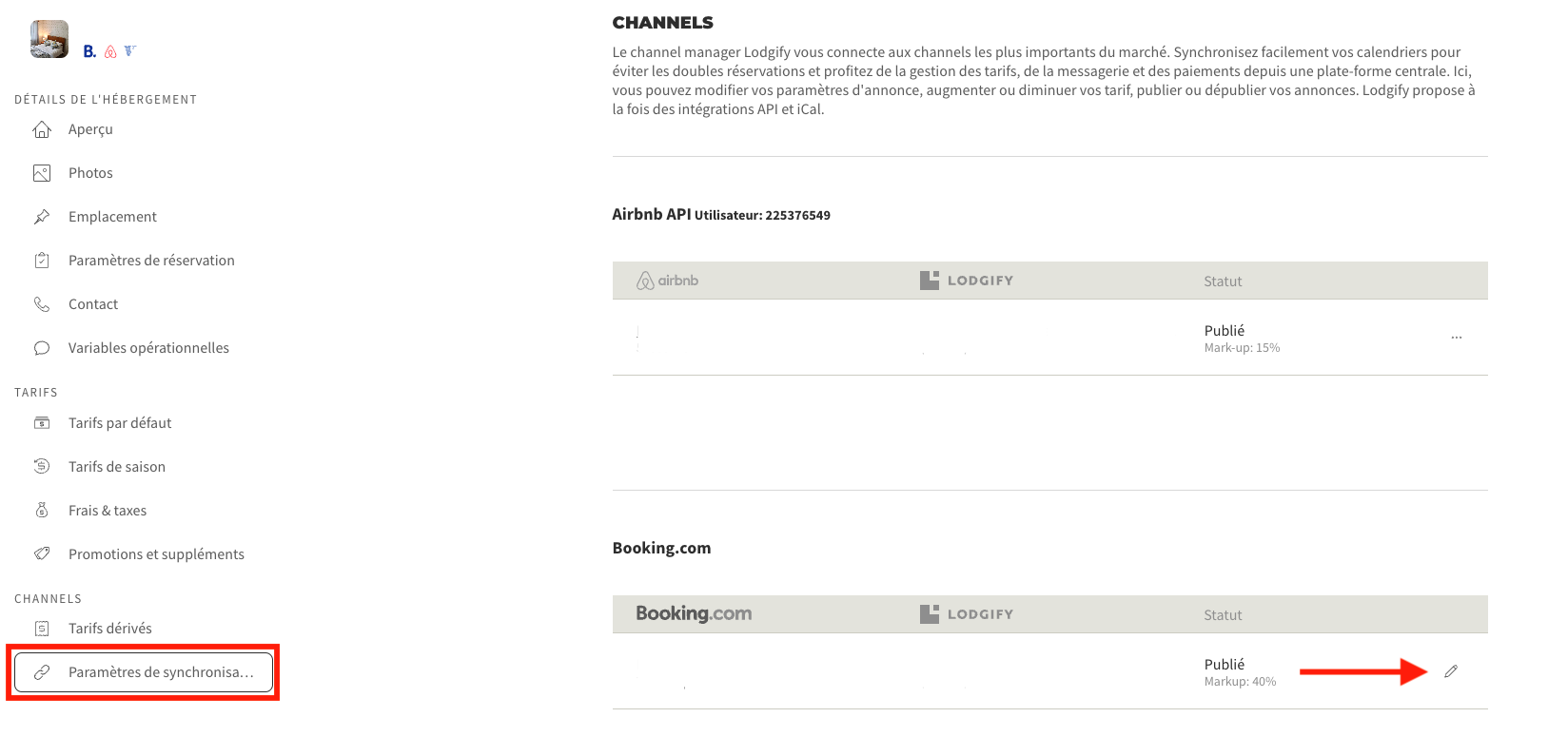Click the Variables opérationnelles chat bubble icon
Screen dimensions: 1568x737
[x=42, y=348]
